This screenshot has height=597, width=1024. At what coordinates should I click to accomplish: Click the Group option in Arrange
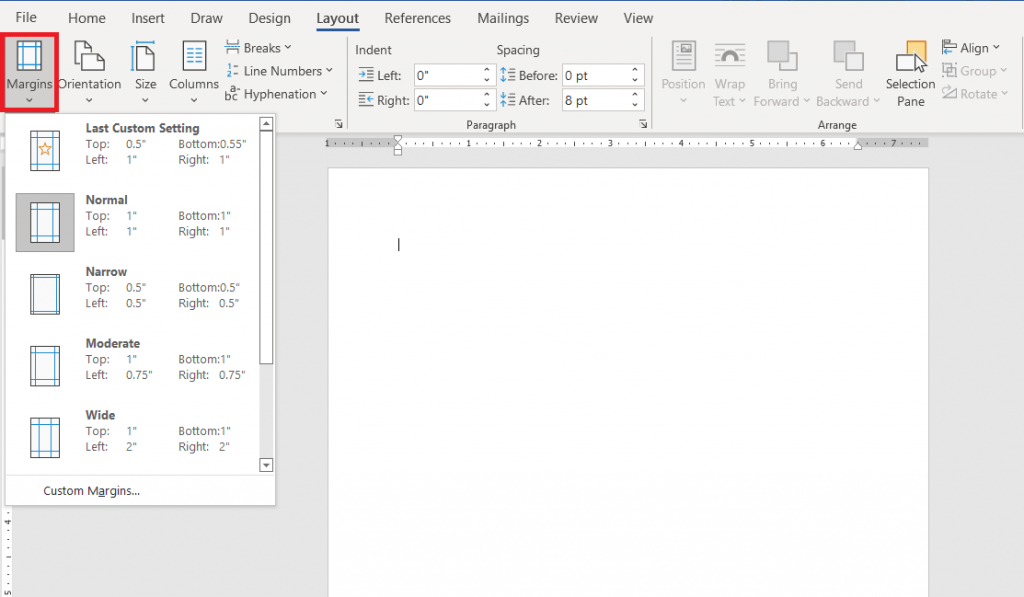[975, 70]
